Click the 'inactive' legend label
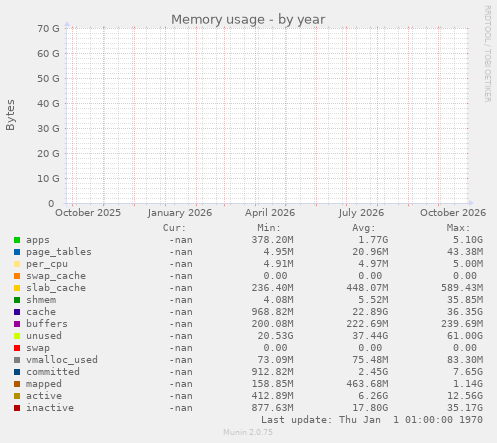The width and height of the screenshot is (497, 443). pos(50,408)
